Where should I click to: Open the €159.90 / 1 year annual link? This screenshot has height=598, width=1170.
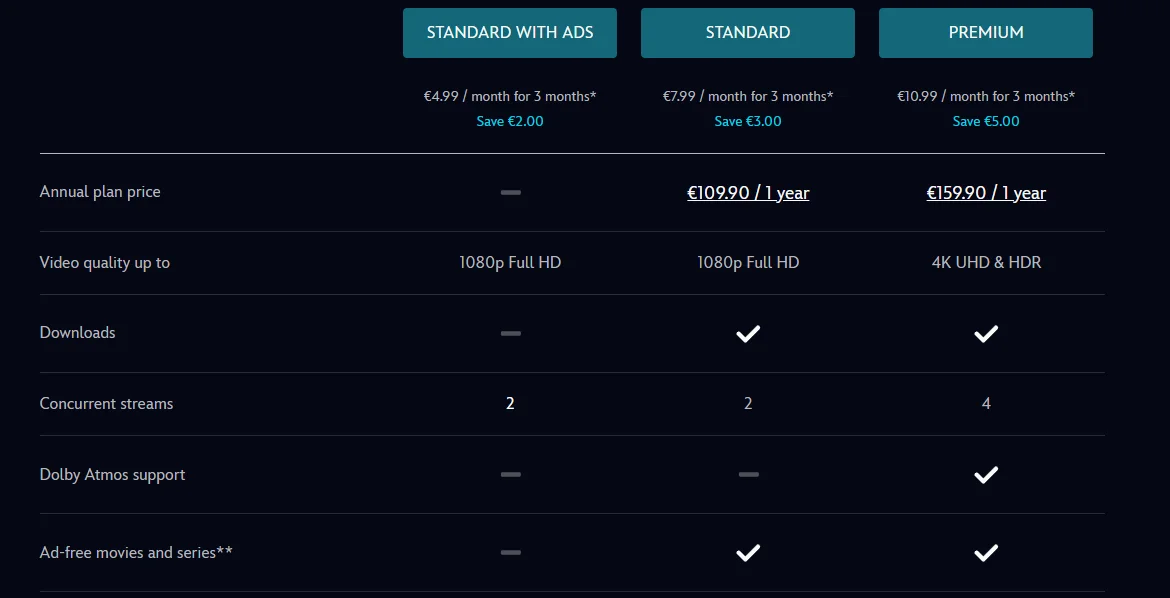(x=986, y=193)
